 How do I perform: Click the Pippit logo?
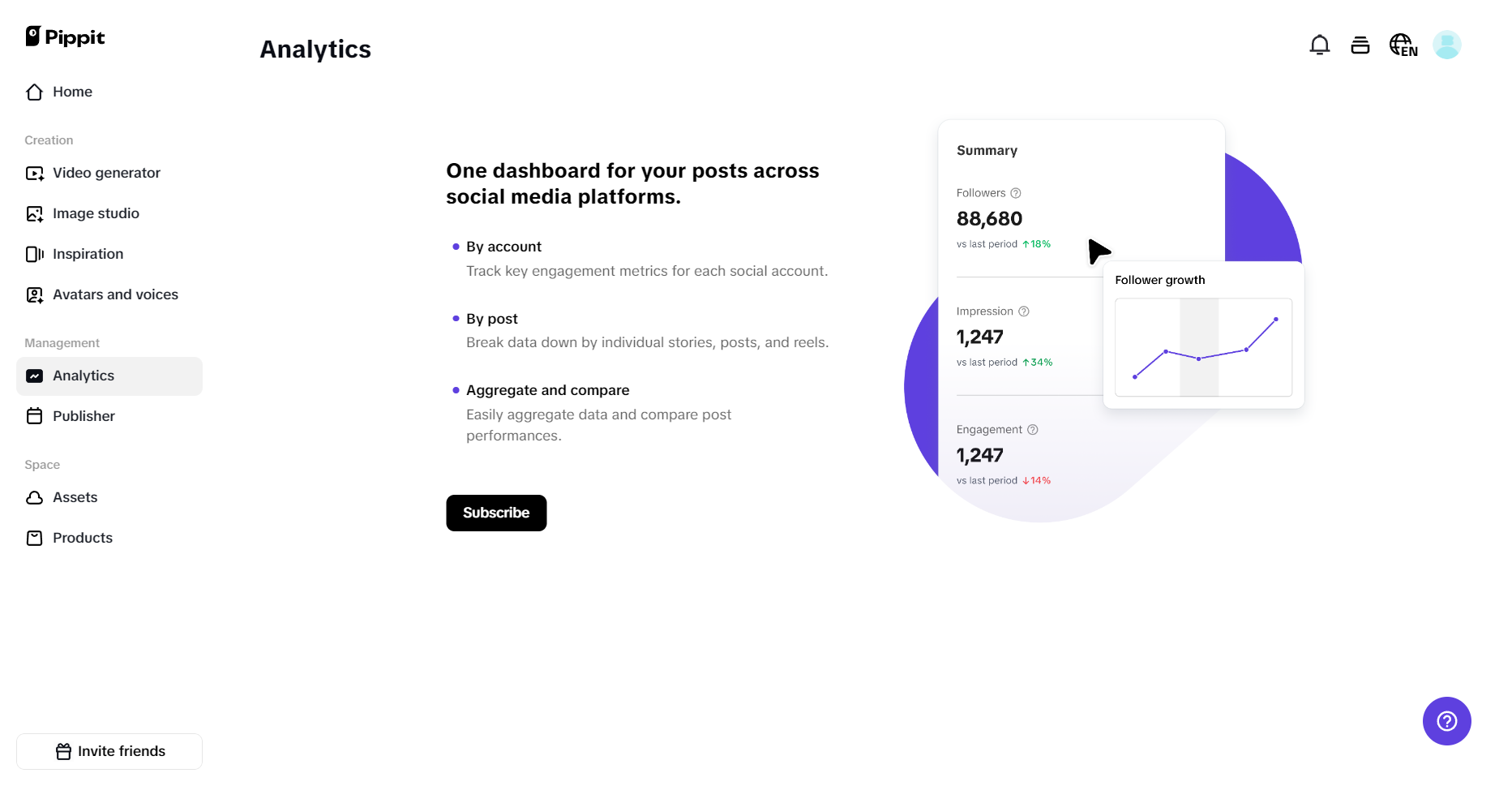click(64, 37)
